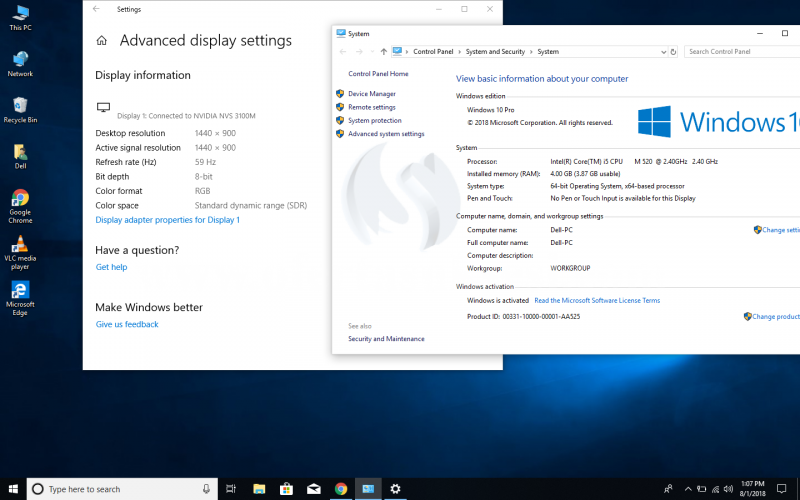
Task: Open Mail app from taskbar
Action: [x=314, y=489]
